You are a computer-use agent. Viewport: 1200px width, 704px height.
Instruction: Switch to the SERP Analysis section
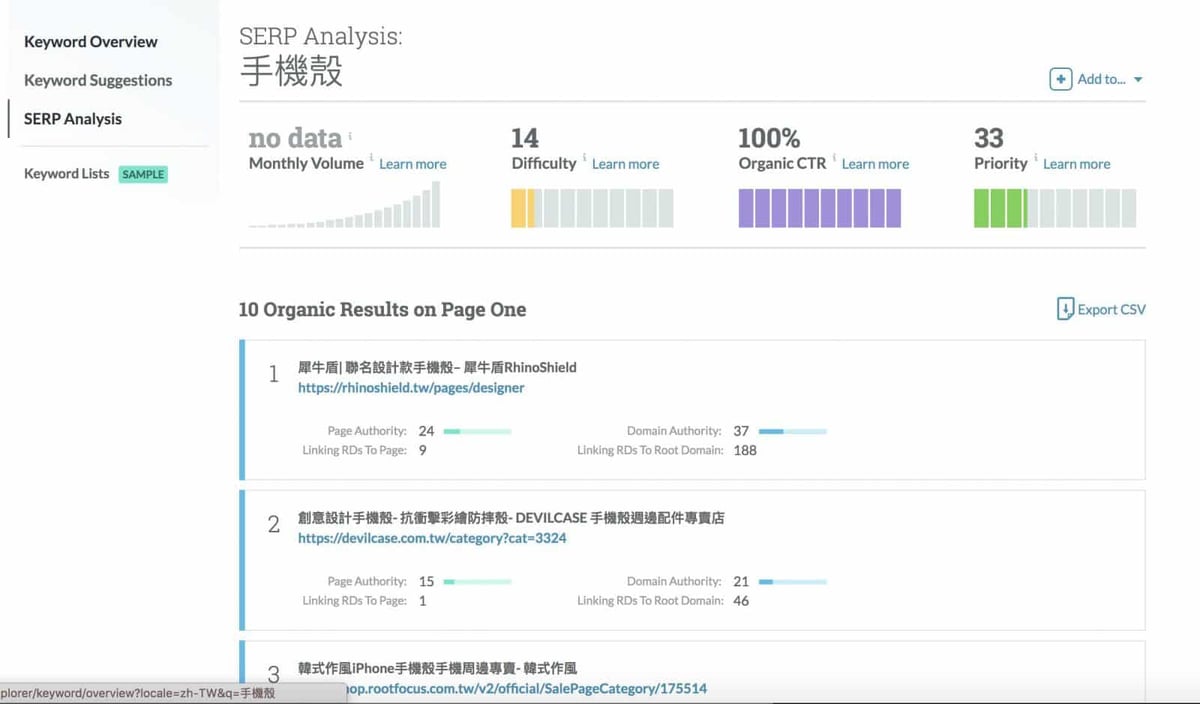(71, 118)
